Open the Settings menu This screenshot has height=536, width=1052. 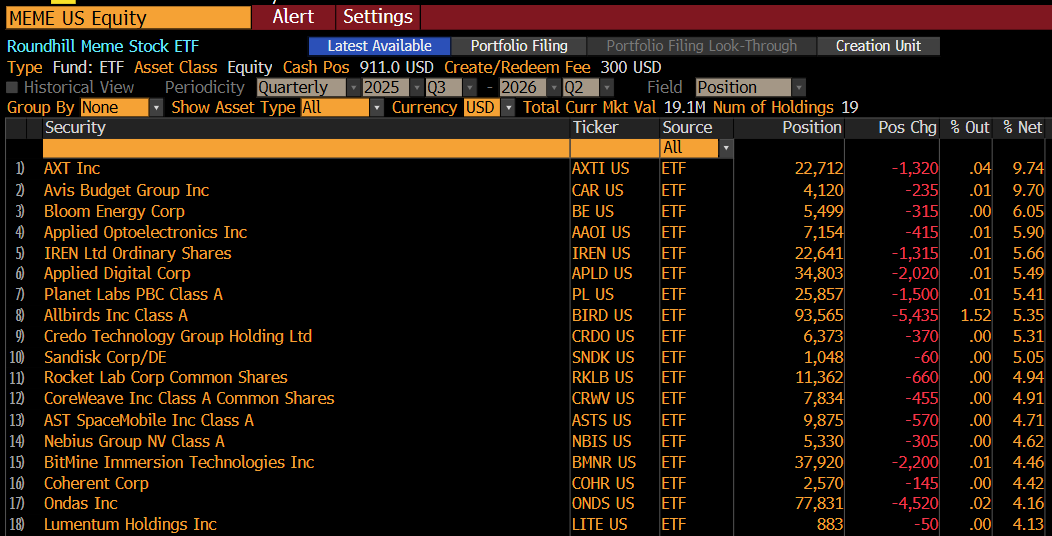click(378, 17)
